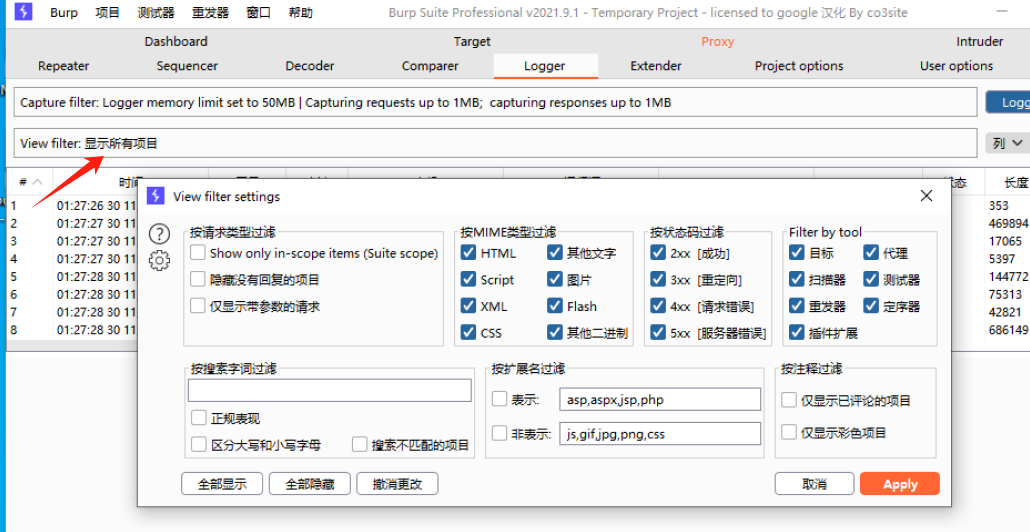The image size is (1030, 532).
Task: Click the lightning logo in View filter settings dialog
Action: [x=156, y=196]
